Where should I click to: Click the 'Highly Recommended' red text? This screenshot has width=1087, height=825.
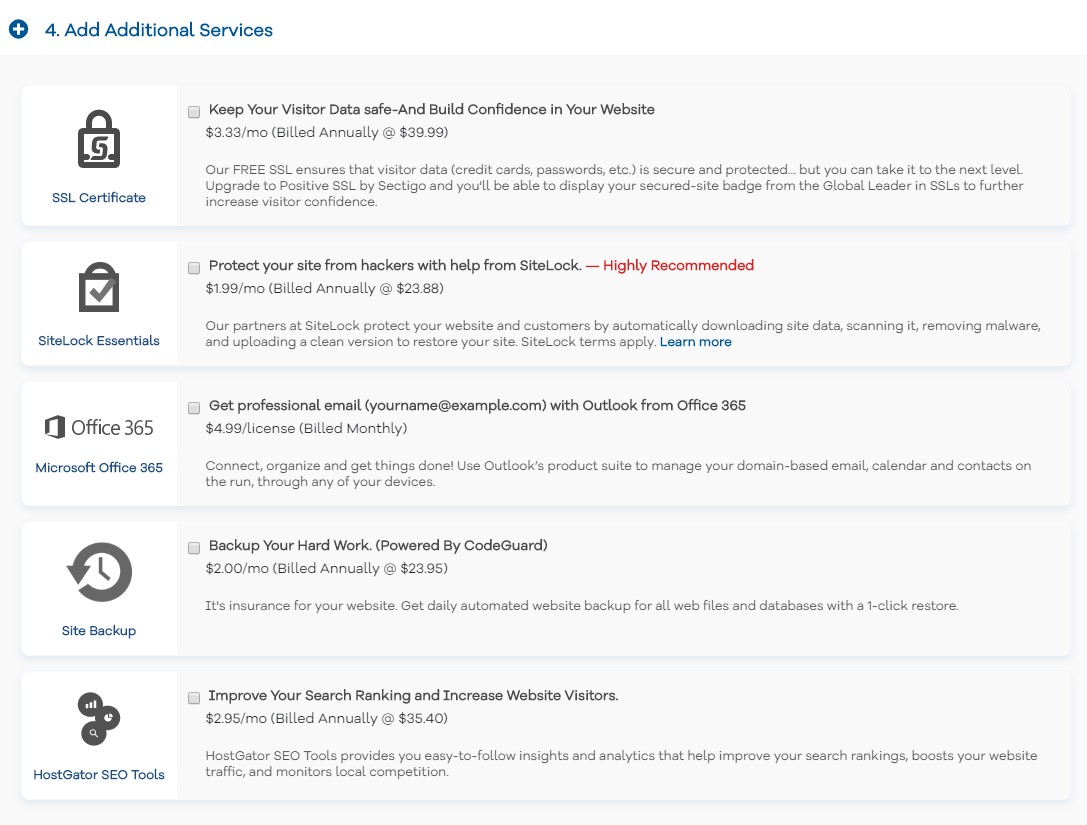point(678,266)
